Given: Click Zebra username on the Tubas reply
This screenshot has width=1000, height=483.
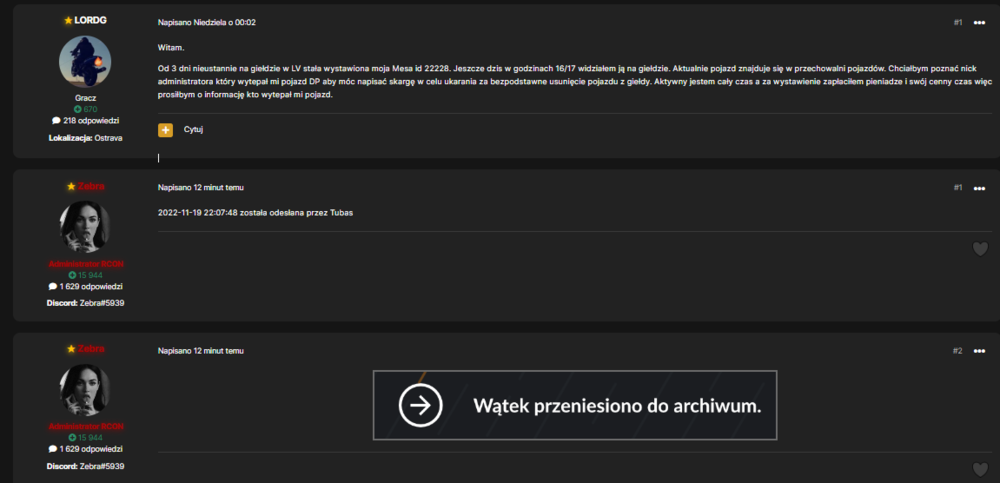Looking at the screenshot, I should 91,186.
